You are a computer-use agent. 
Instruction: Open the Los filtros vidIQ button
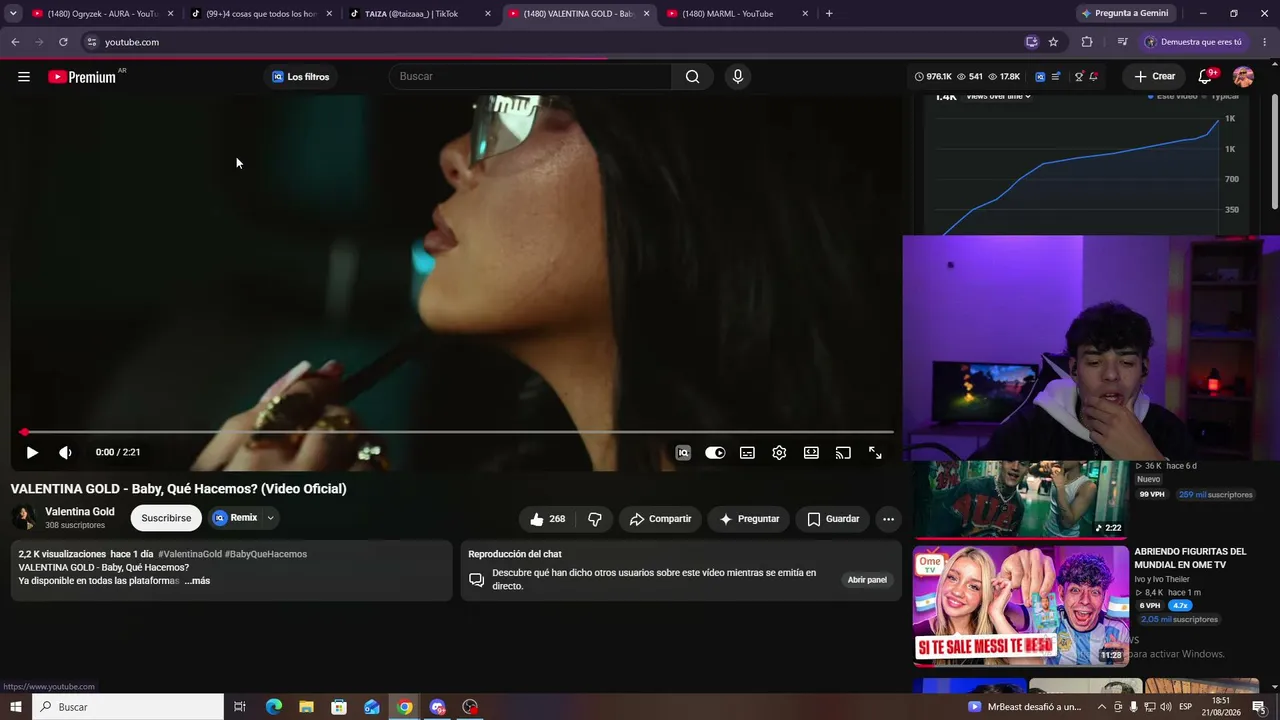pos(300,77)
